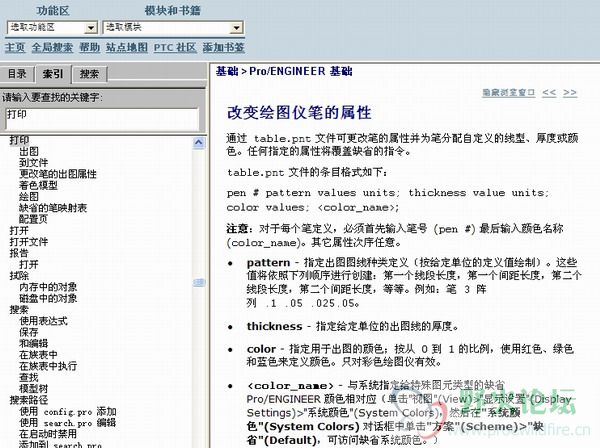Open the 模型树 index entry
The image size is (600, 448).
point(34,388)
